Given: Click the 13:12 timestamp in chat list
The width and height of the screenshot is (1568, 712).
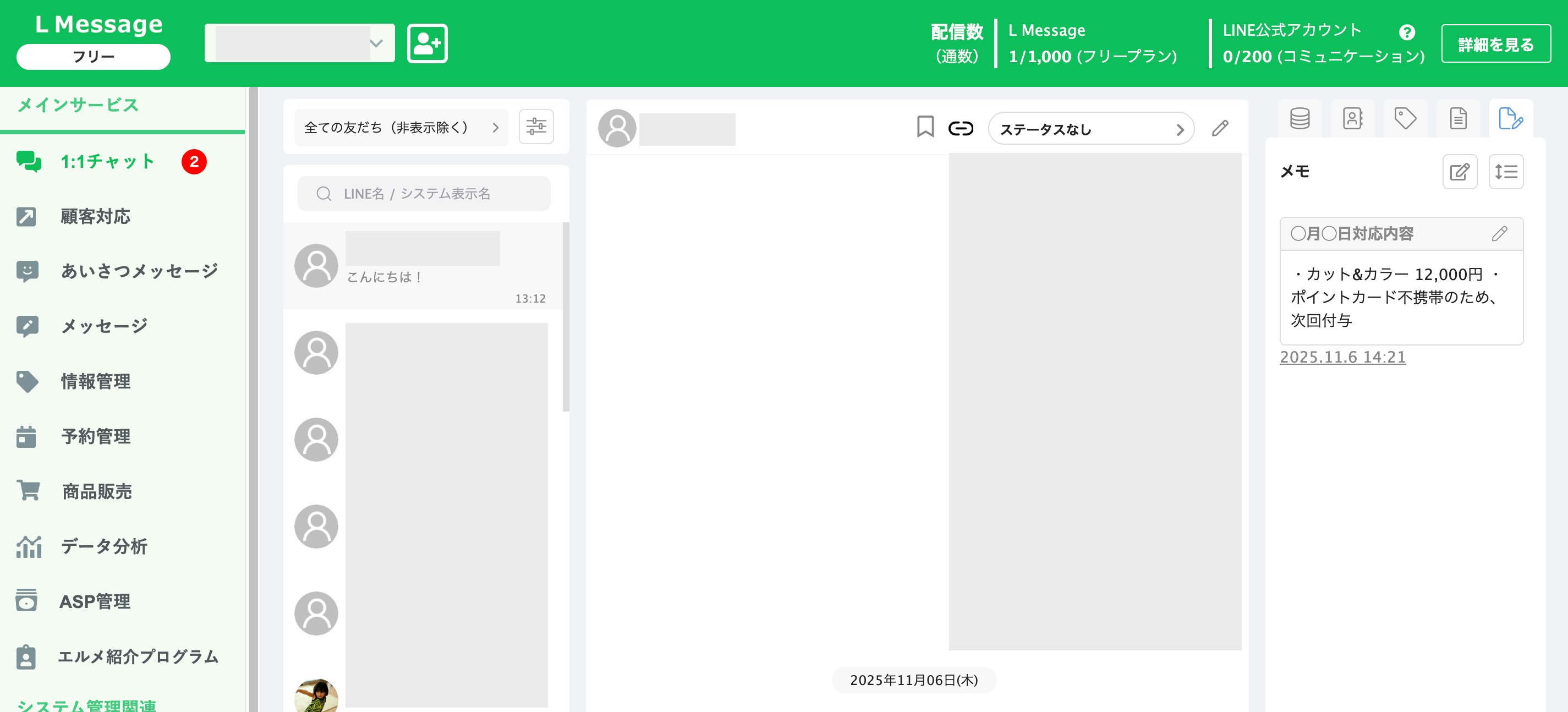Looking at the screenshot, I should pos(530,299).
